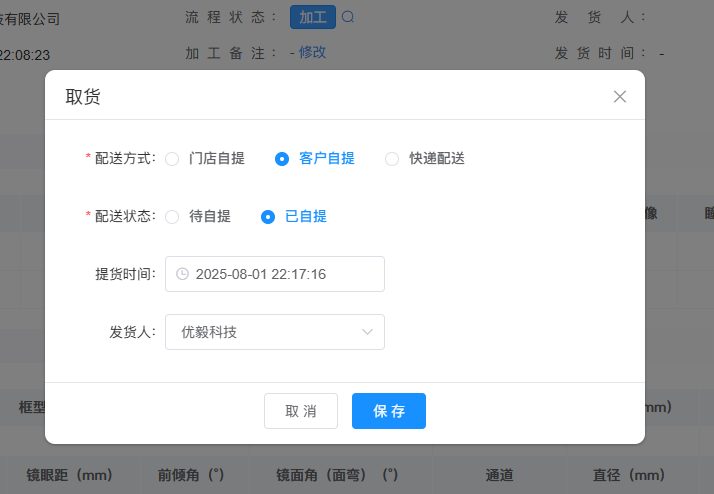Click the blue 加工 status tag
Screen dimensions: 714x494
click(312, 17)
